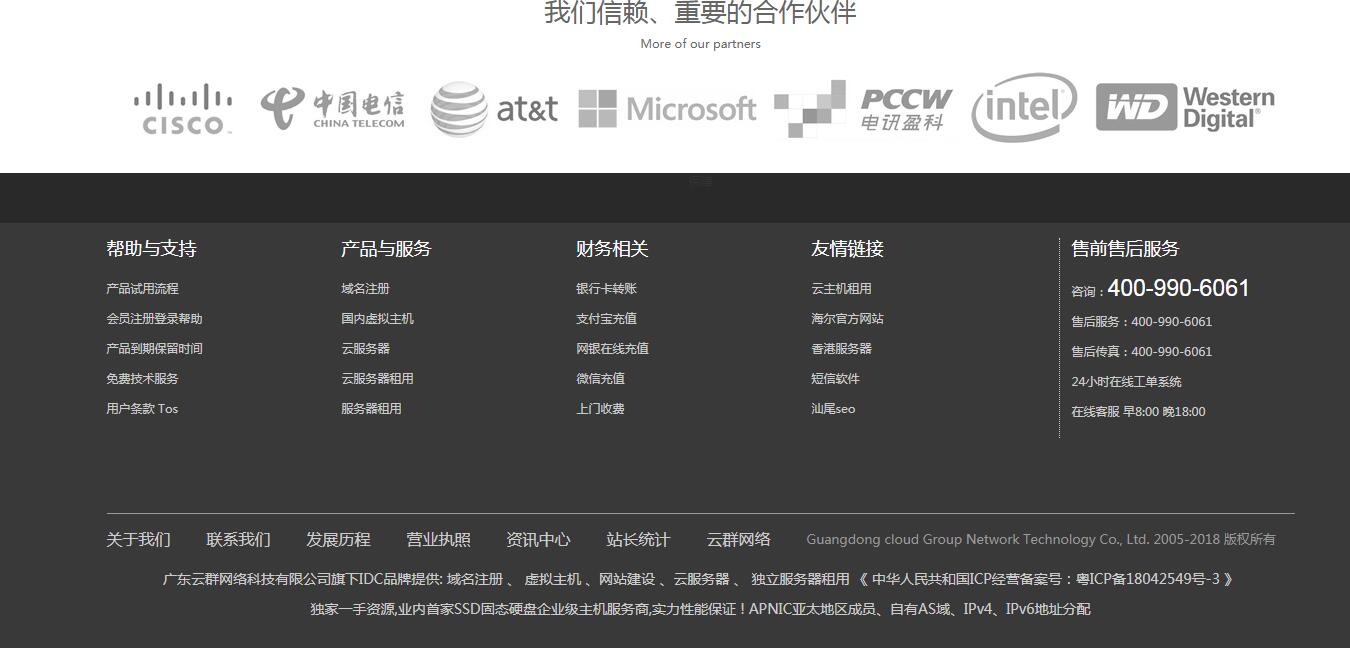Open 资讯中心 footer item
The height and width of the screenshot is (648, 1350).
(x=538, y=540)
